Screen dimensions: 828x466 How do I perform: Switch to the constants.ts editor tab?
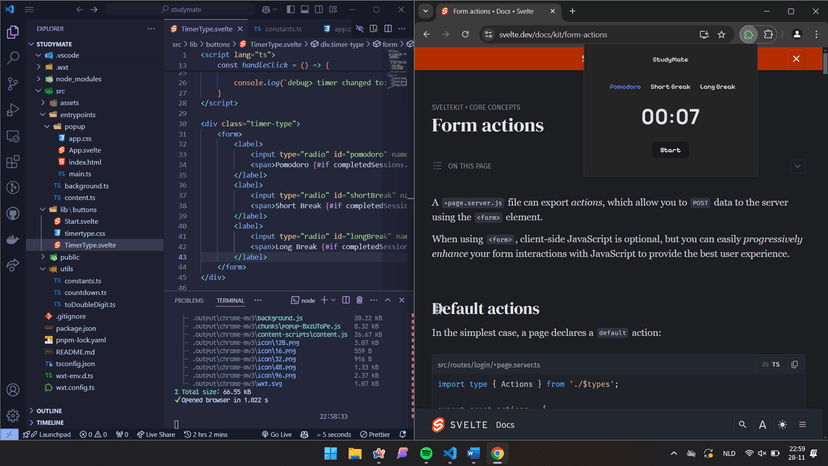(283, 29)
